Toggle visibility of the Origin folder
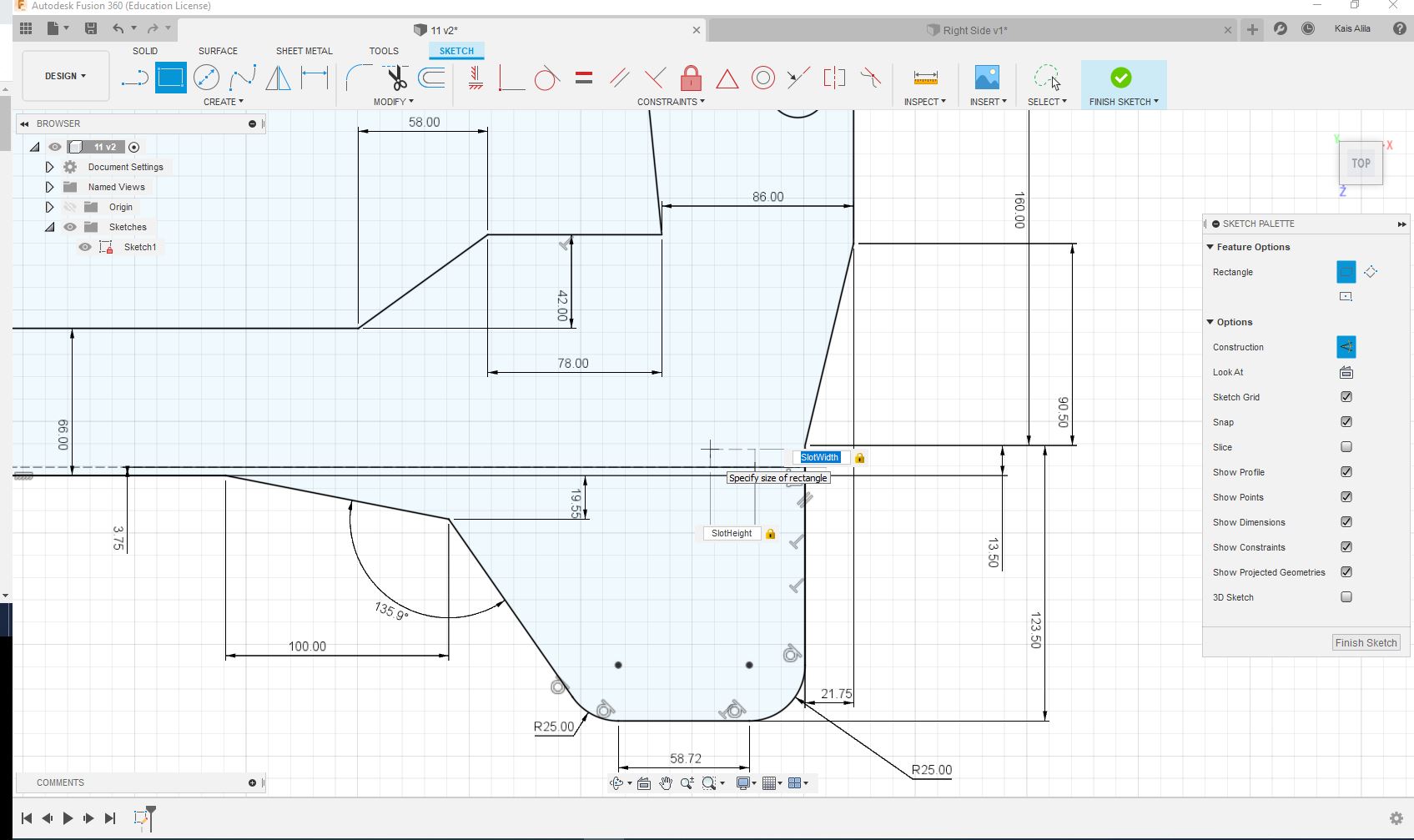This screenshot has width=1414, height=840. 70,207
